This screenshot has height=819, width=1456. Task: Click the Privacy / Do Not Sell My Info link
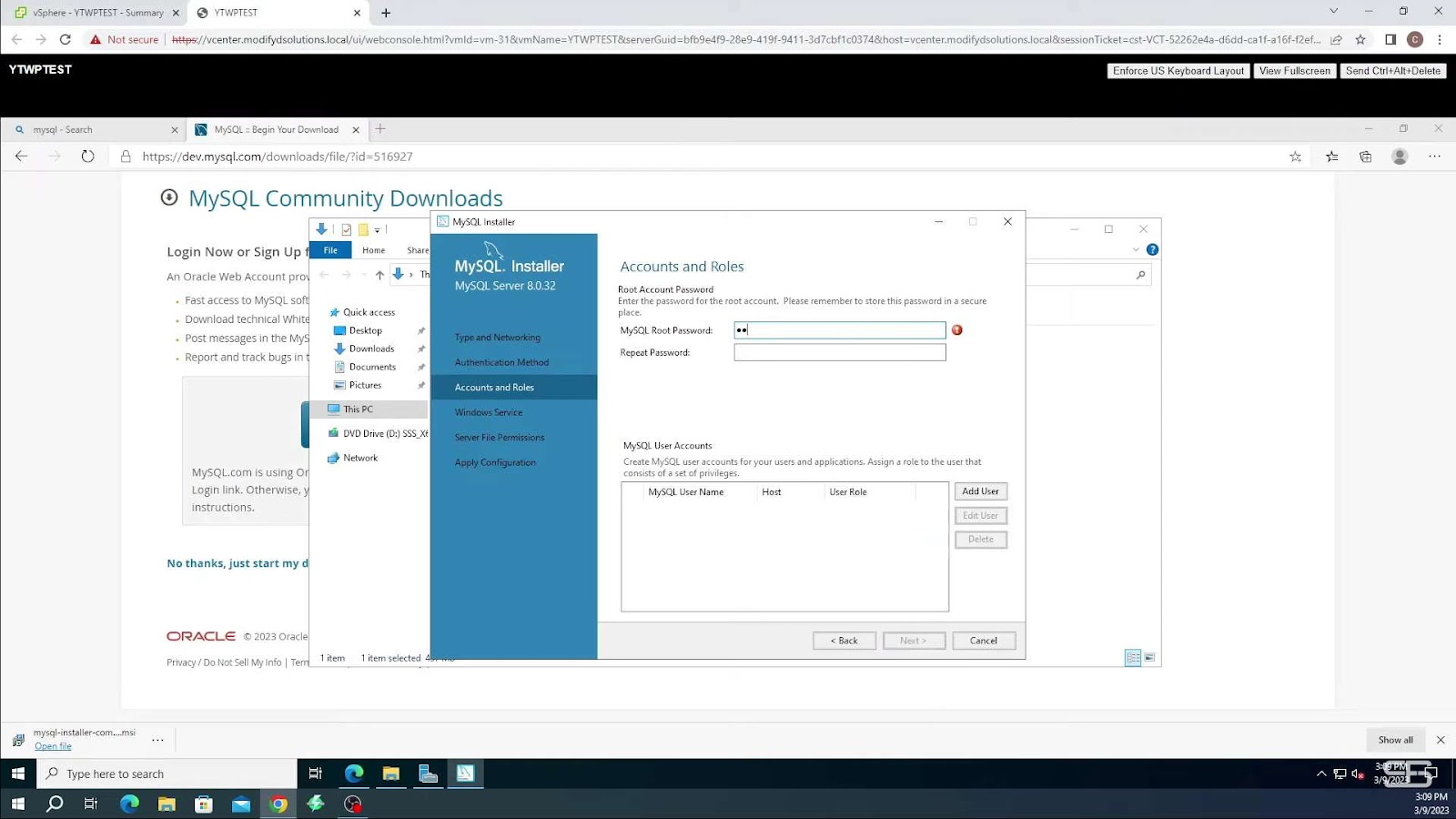224,662
